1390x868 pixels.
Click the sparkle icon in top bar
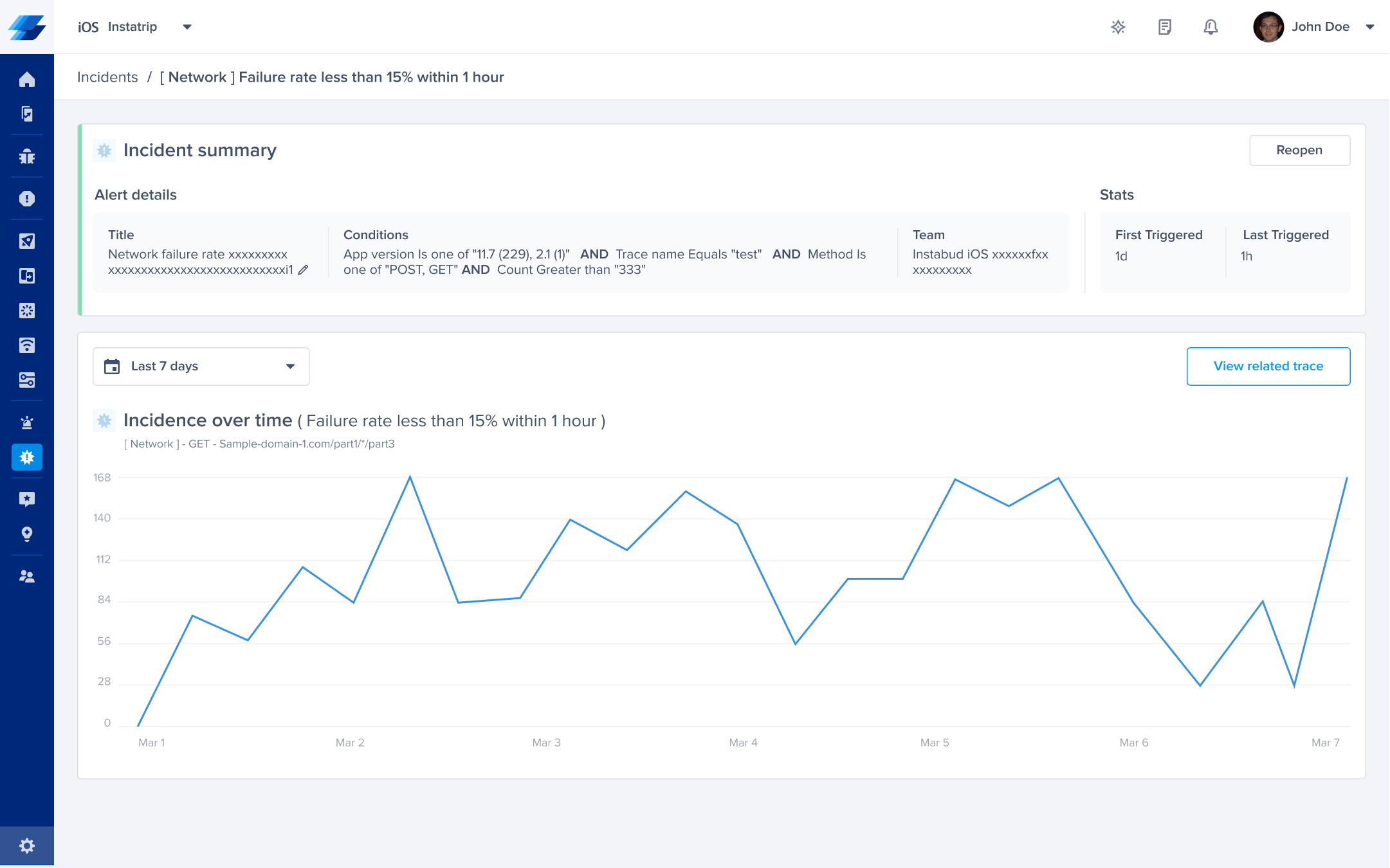(1118, 27)
